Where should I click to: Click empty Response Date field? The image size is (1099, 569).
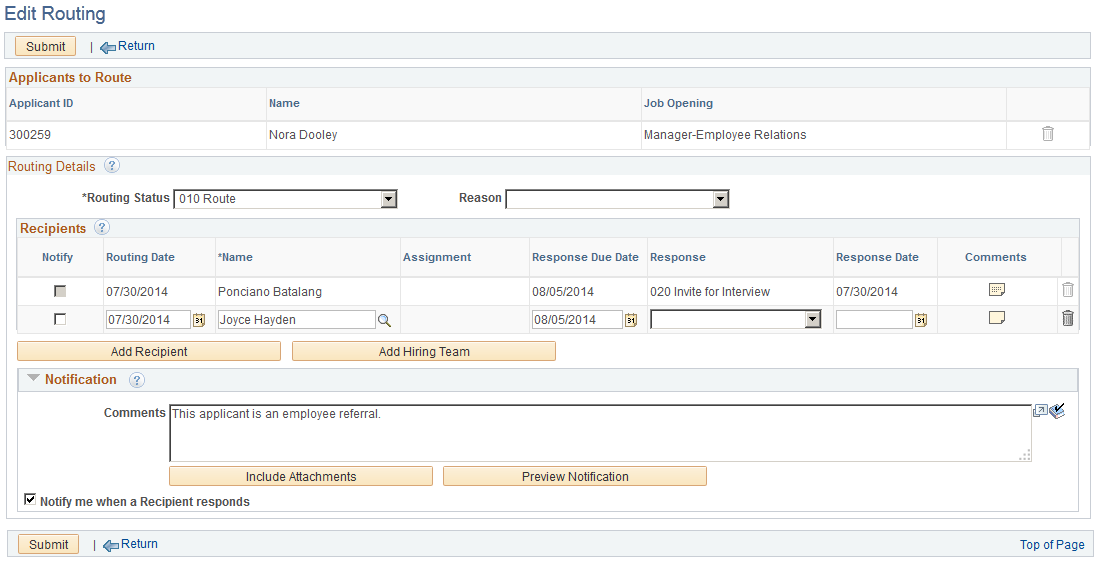pyautogui.click(x=874, y=320)
